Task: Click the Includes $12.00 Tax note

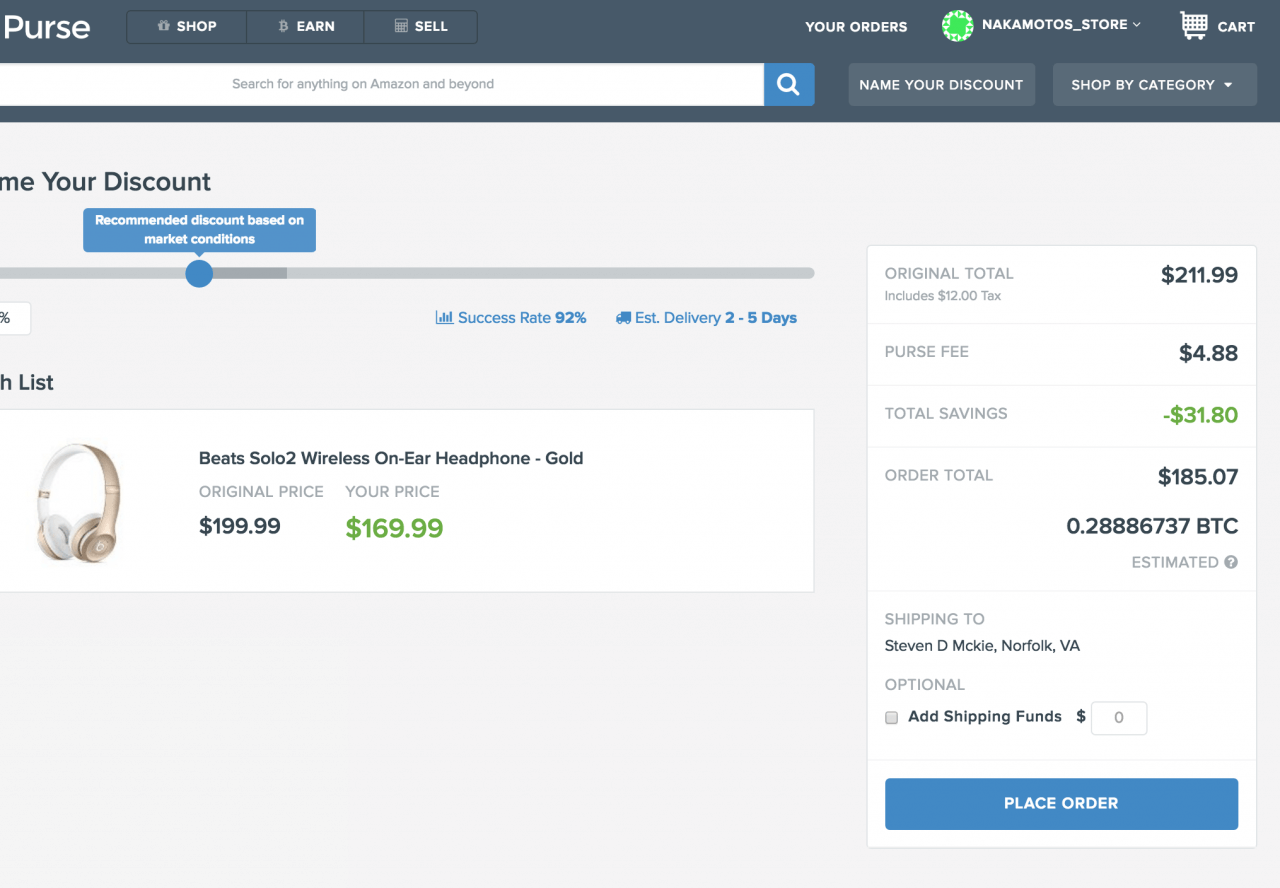Action: click(942, 296)
